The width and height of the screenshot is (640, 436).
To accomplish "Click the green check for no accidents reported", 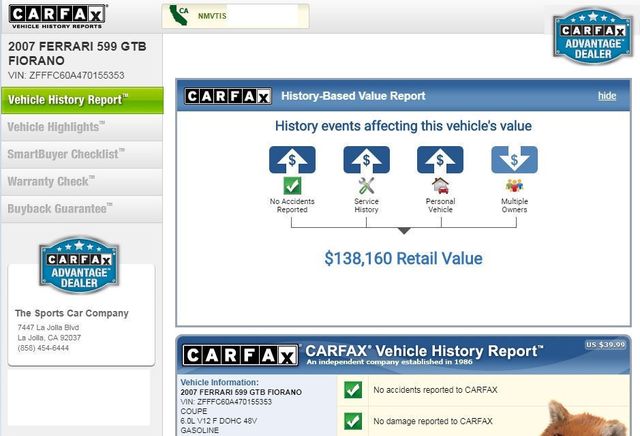I will 352,389.
